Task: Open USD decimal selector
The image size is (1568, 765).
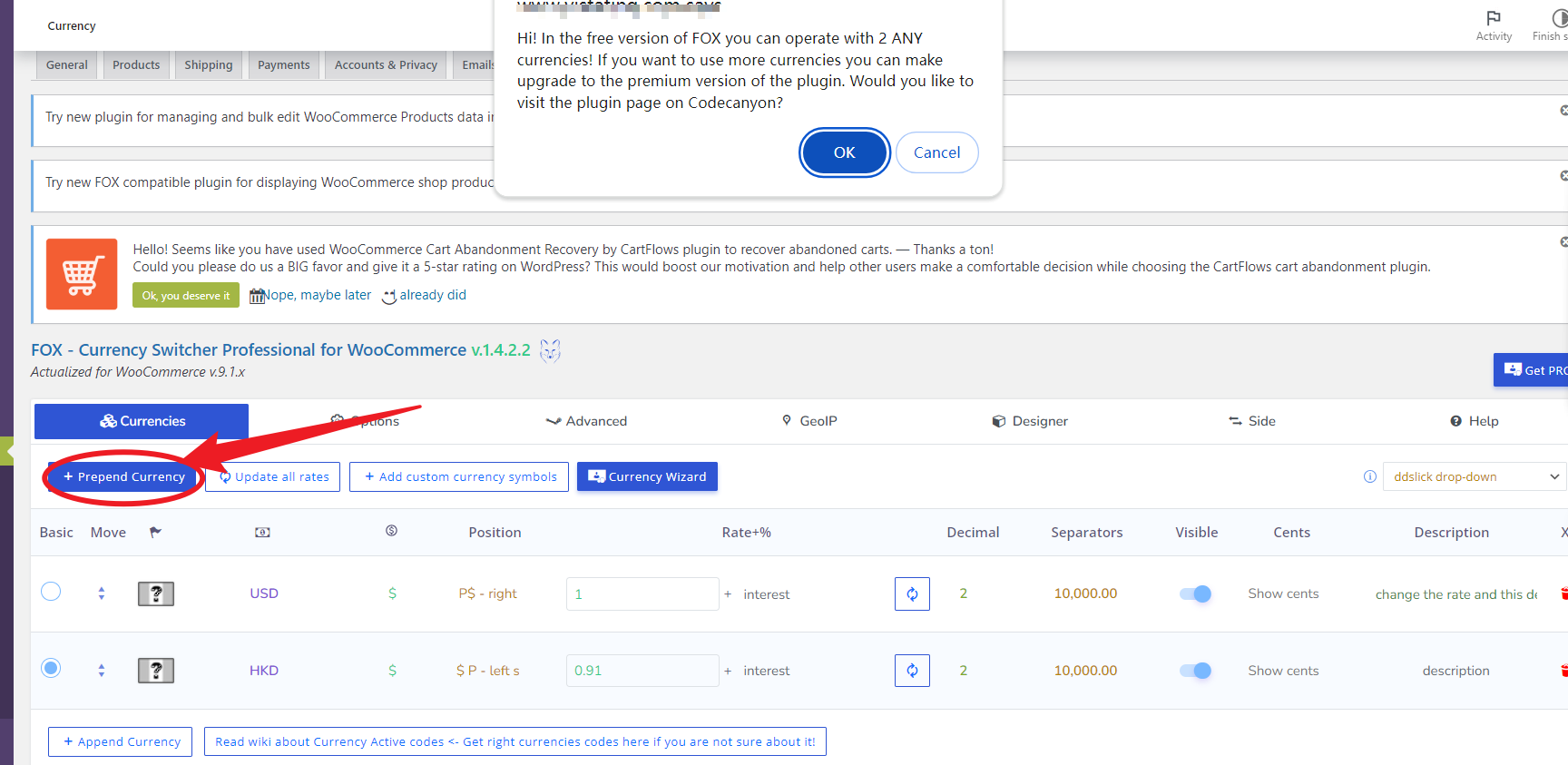Action: 964,593
